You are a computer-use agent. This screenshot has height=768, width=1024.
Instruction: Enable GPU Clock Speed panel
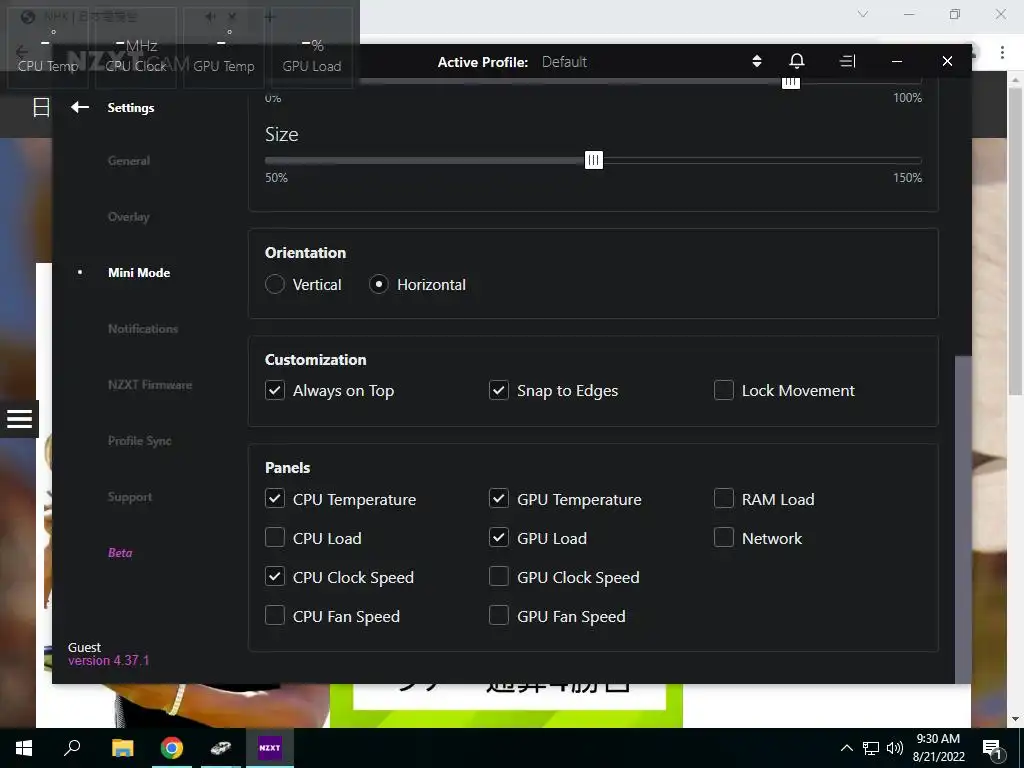tap(499, 577)
